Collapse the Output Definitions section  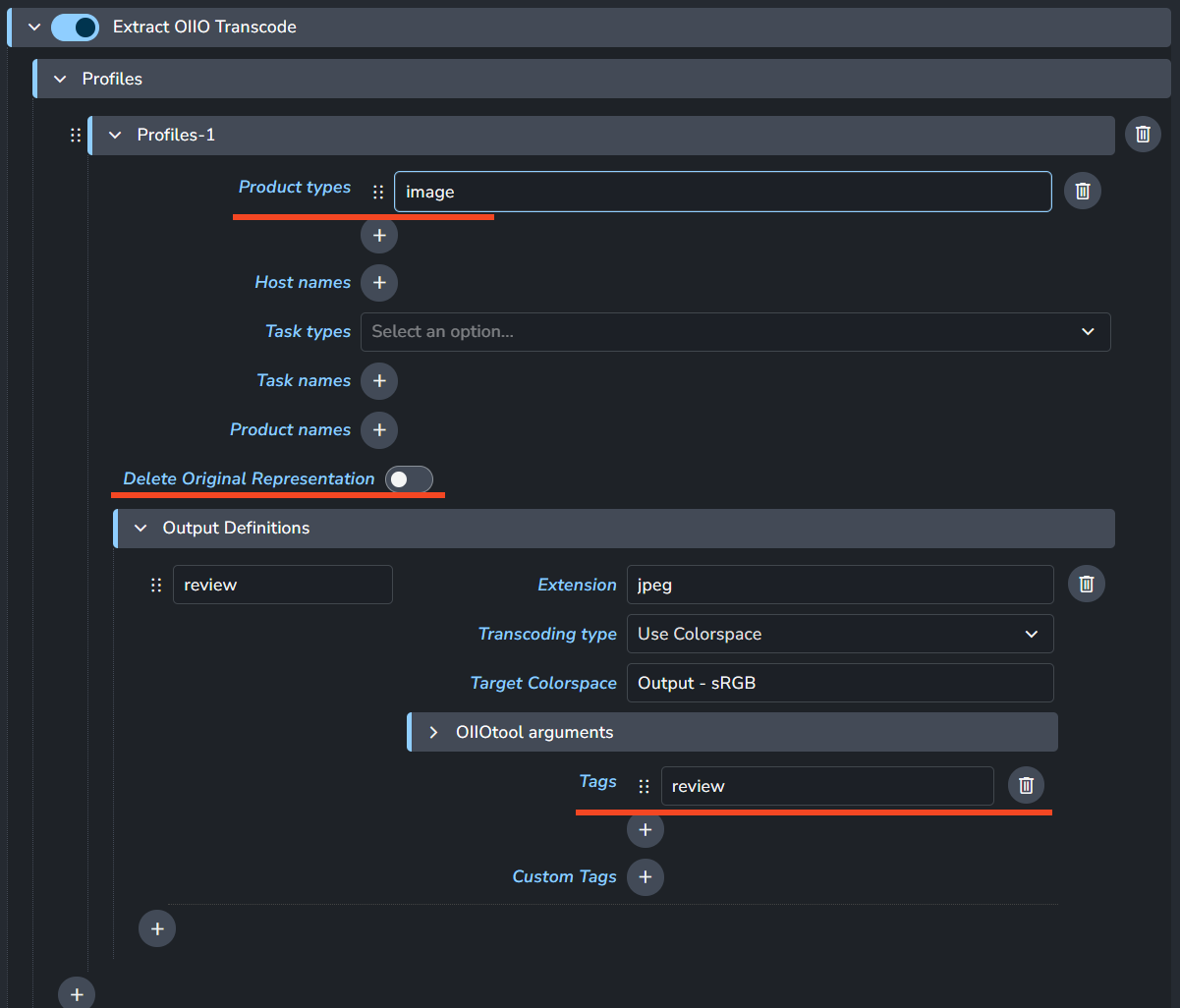(141, 529)
